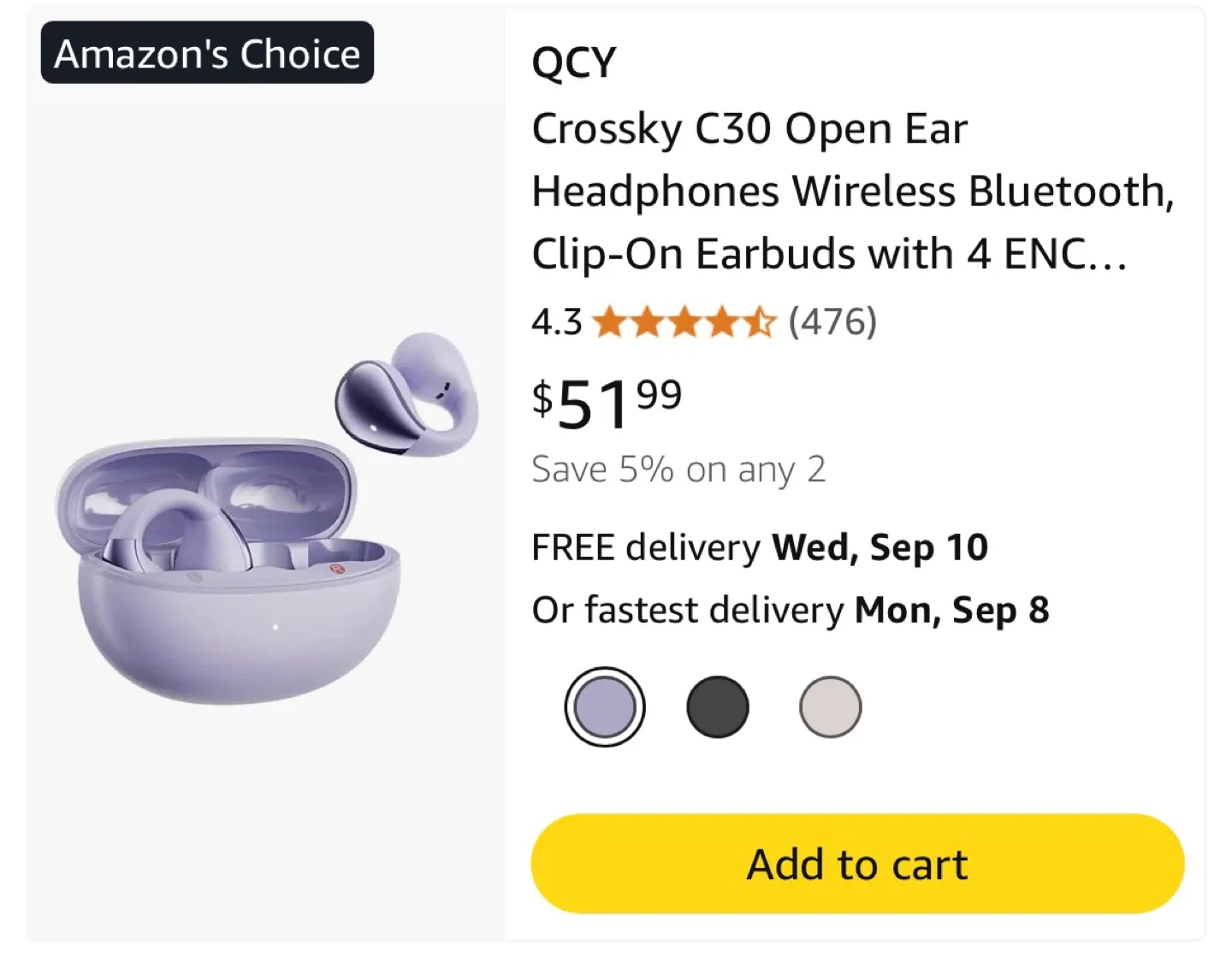Click the FREE delivery Wed, Sep 10 option
1232x963 pixels.
759,546
